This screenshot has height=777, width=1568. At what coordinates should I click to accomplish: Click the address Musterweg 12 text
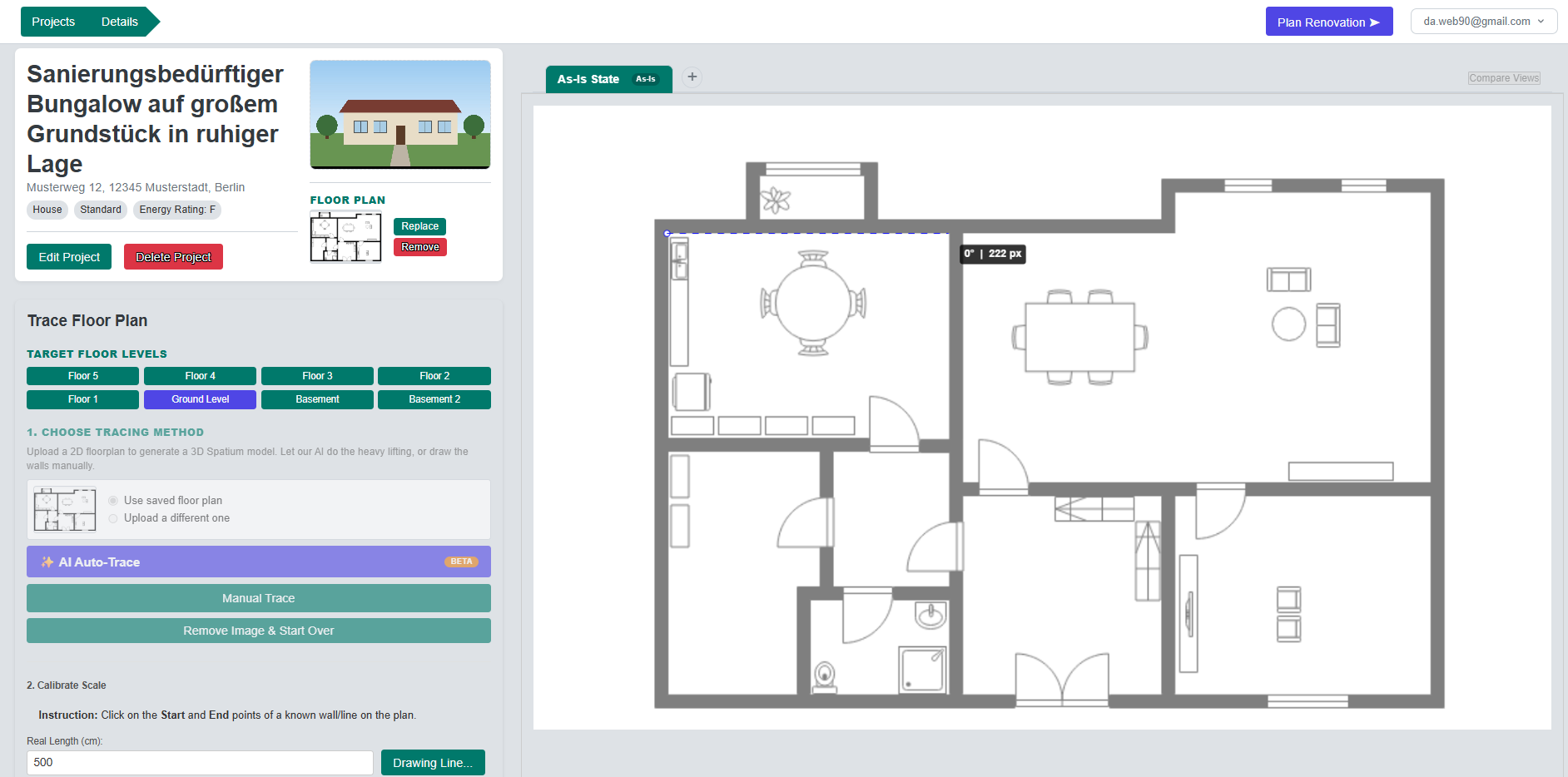[x=136, y=187]
